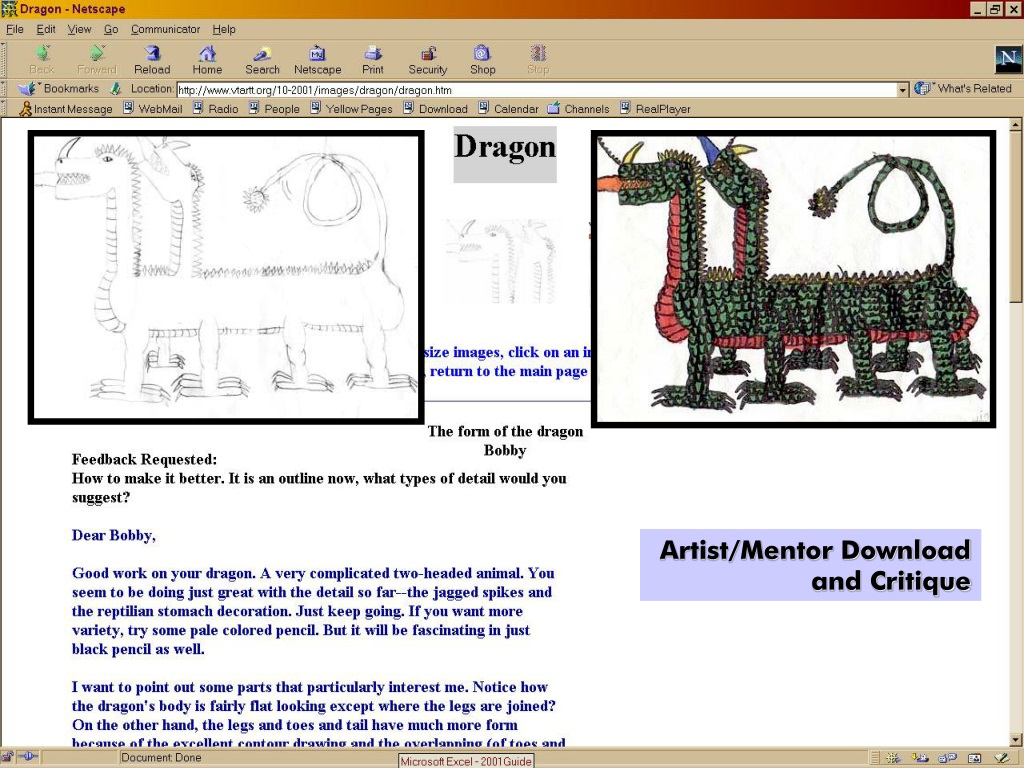1024x768 pixels.
Task: Click the 'Dear Bobby,' greeting text
Action: point(114,536)
